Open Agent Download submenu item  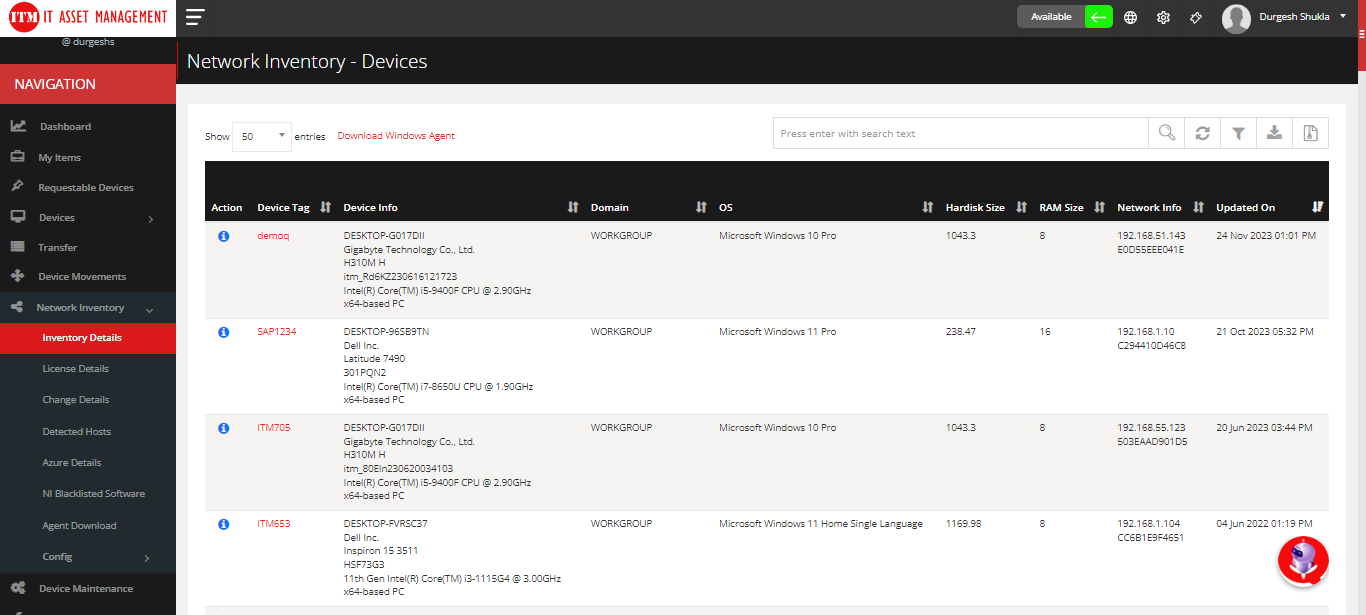79,526
